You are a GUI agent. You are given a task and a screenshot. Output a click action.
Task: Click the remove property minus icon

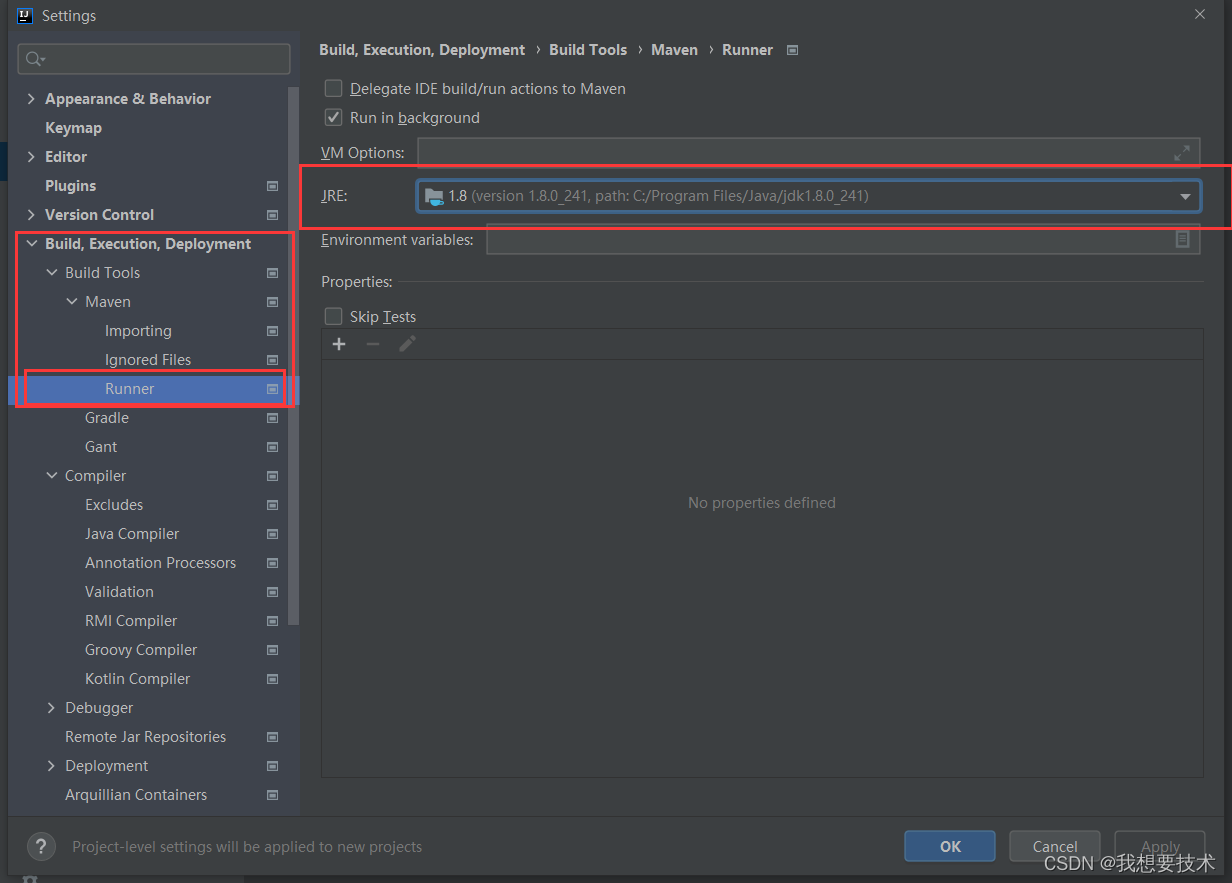pyautogui.click(x=373, y=344)
